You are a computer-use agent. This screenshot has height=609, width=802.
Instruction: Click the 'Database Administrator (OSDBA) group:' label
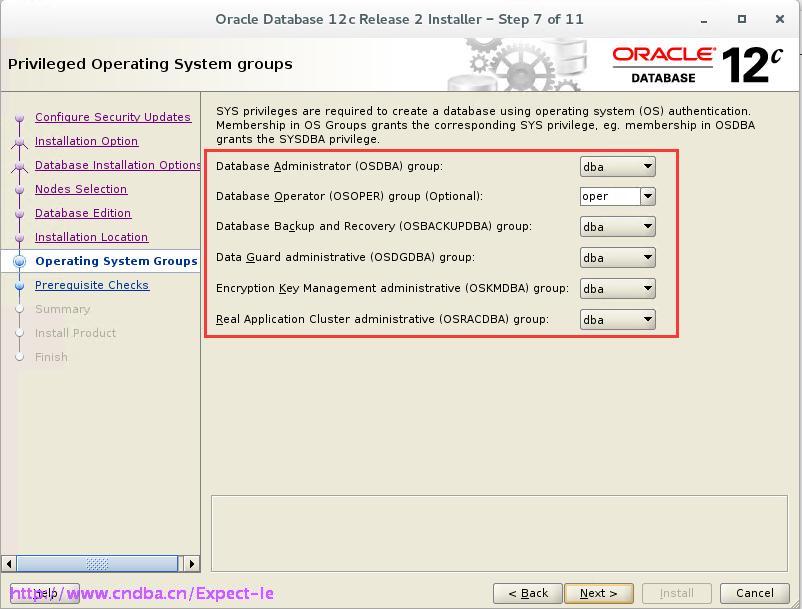coord(329,167)
